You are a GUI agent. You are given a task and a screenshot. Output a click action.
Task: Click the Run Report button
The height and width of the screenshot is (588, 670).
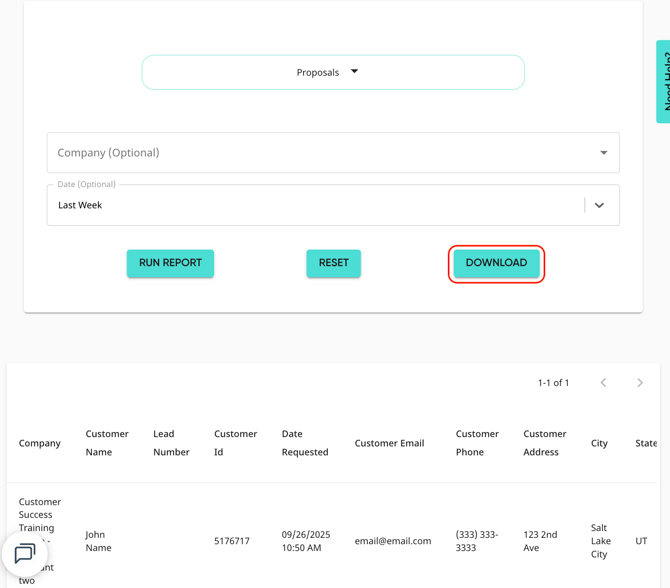pos(170,263)
